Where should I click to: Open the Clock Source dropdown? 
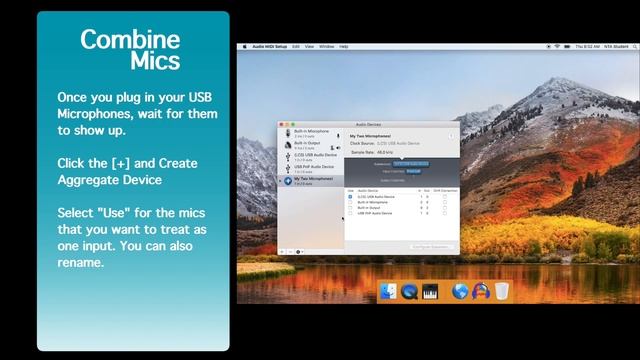coord(398,144)
